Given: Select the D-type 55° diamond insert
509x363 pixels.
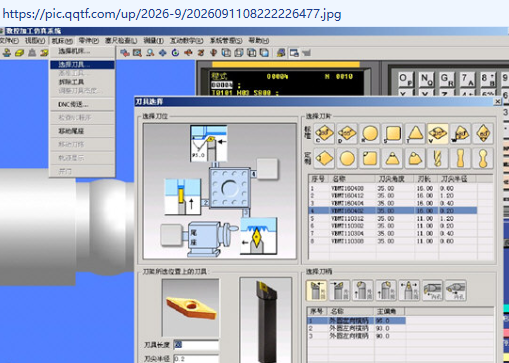Looking at the screenshot, I should pyautogui.click(x=347, y=133).
